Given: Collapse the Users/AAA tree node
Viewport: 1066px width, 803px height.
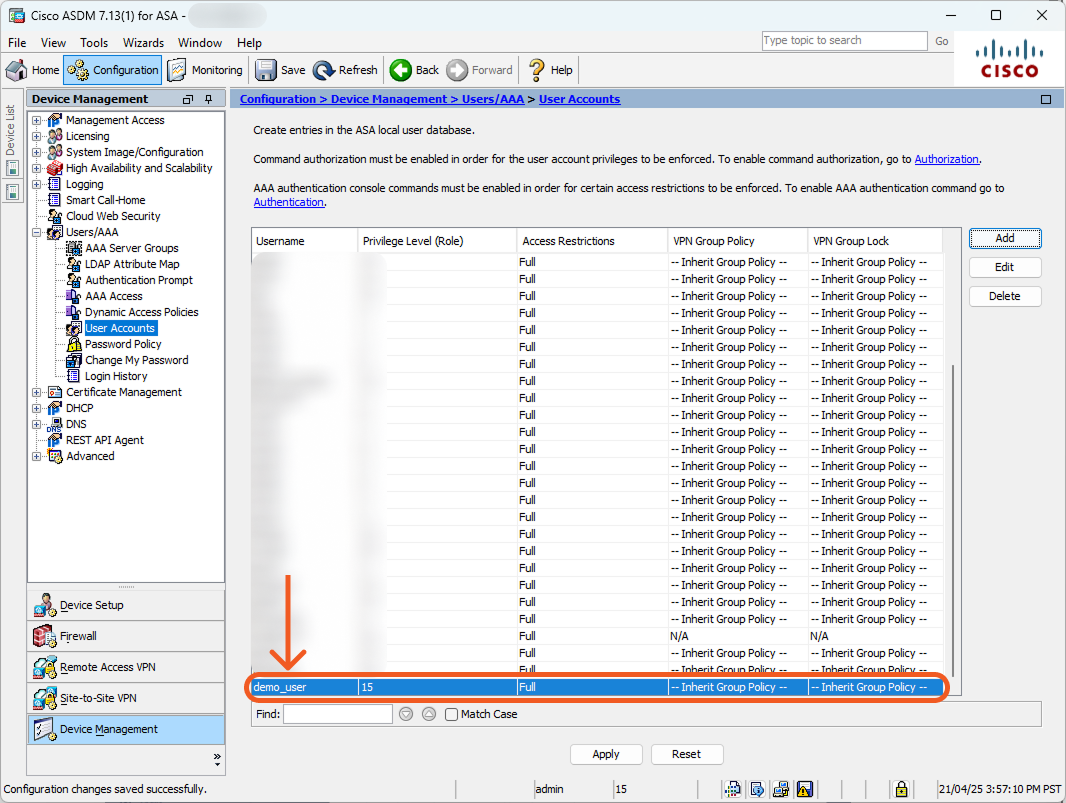Looking at the screenshot, I should [37, 232].
